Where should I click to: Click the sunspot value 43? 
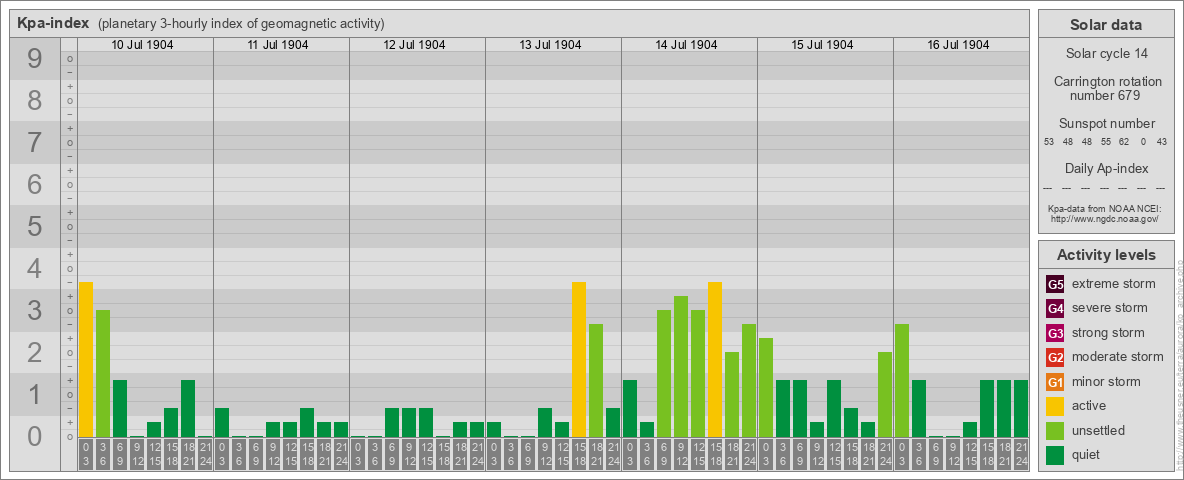tap(1162, 142)
